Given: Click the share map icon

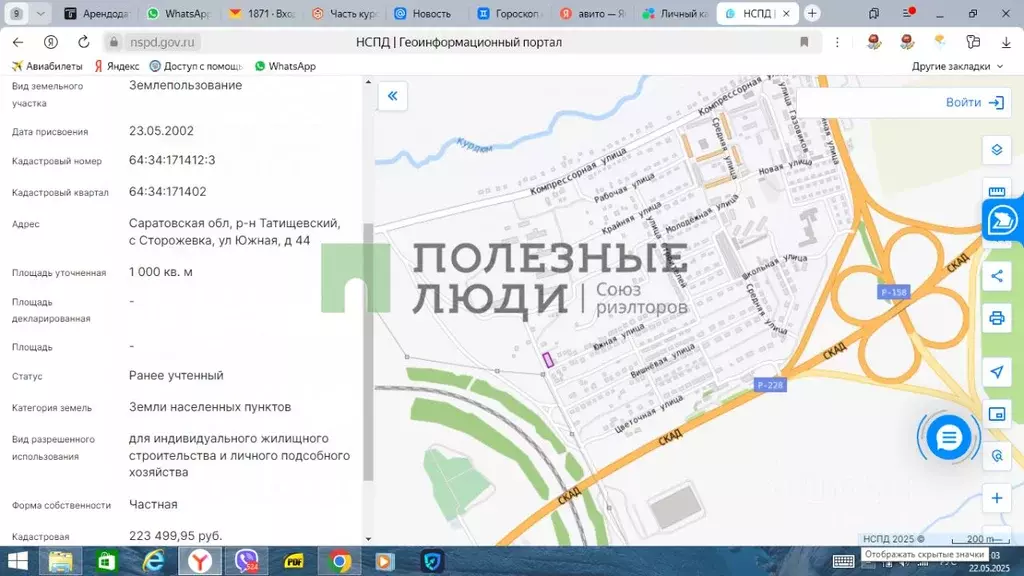Looking at the screenshot, I should pyautogui.click(x=997, y=276).
